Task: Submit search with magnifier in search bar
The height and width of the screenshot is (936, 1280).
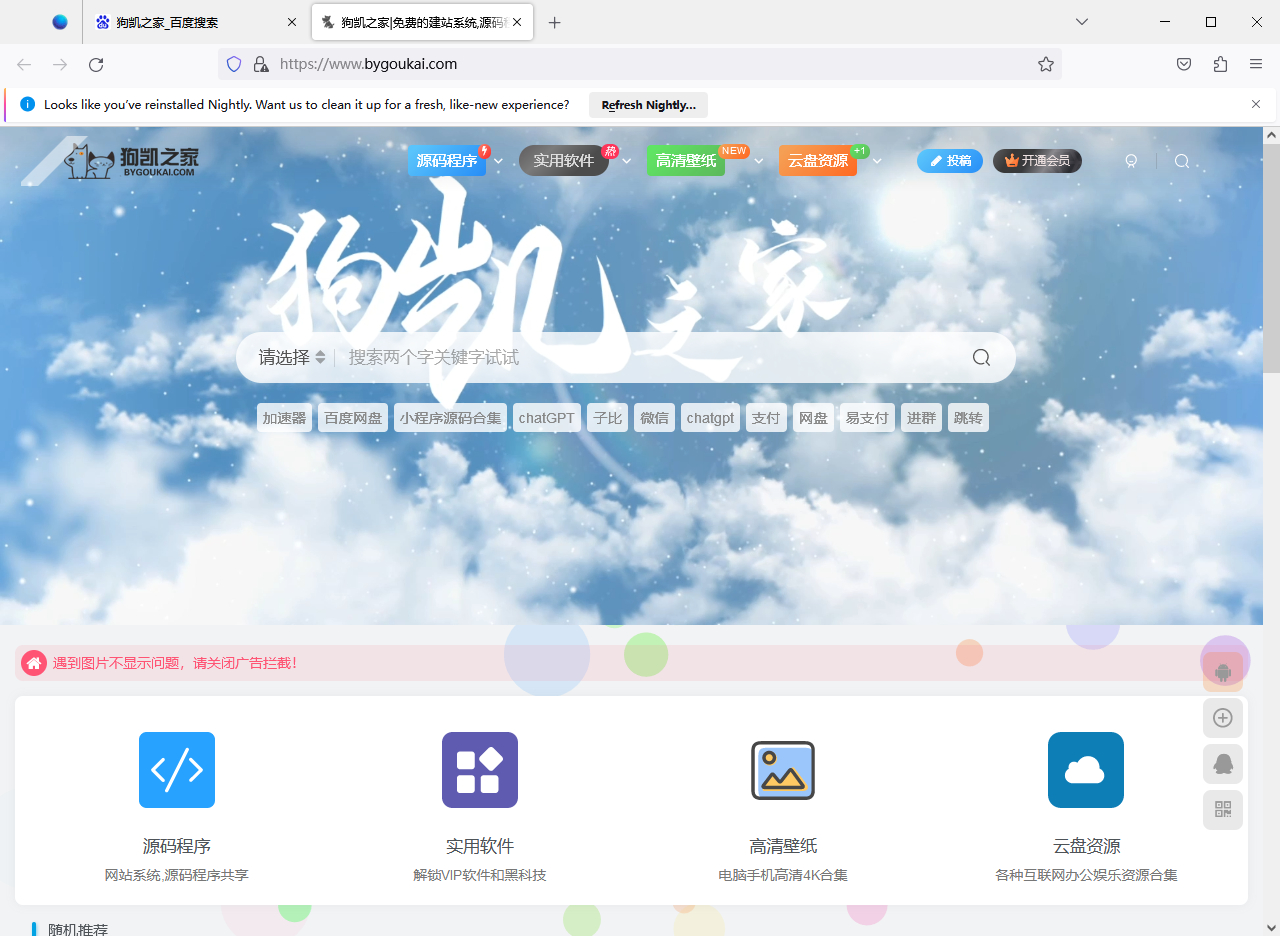Action: (x=981, y=357)
